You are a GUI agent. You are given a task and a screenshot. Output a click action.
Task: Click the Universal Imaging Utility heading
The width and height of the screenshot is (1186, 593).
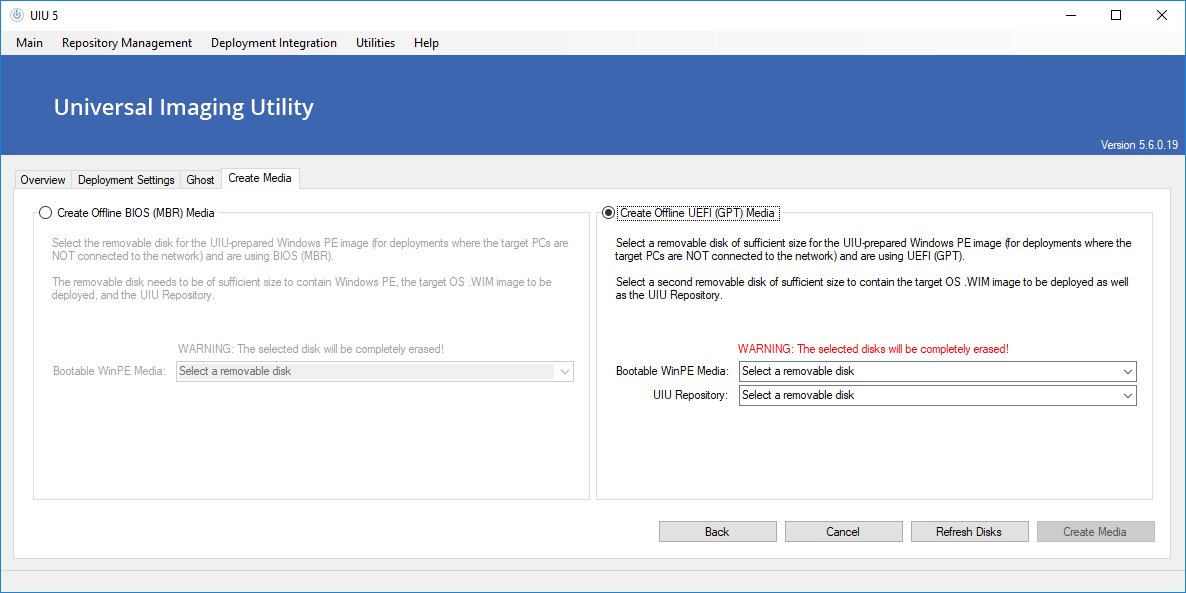pos(184,107)
